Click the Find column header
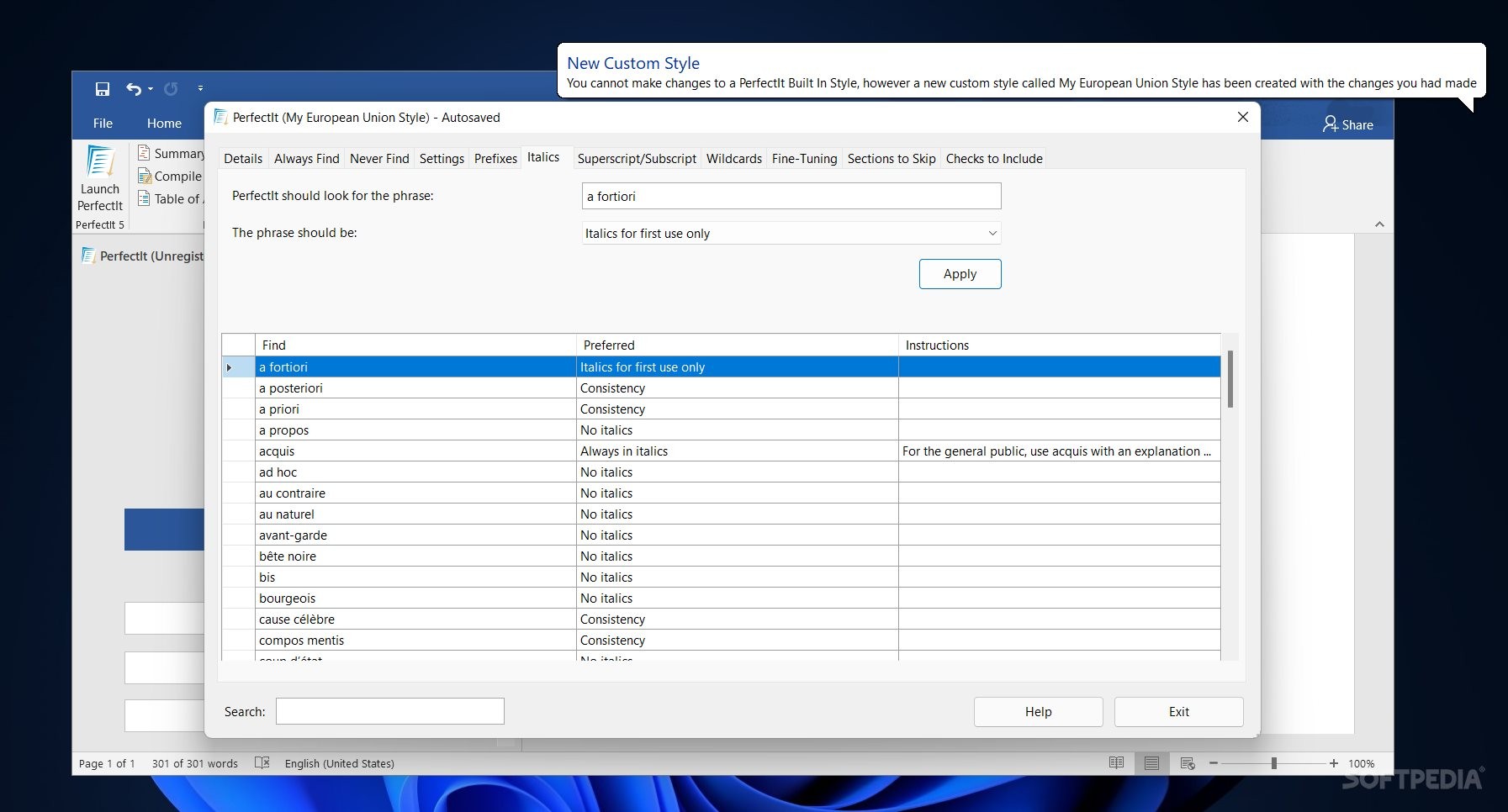Viewport: 1508px width, 812px height. (x=415, y=345)
